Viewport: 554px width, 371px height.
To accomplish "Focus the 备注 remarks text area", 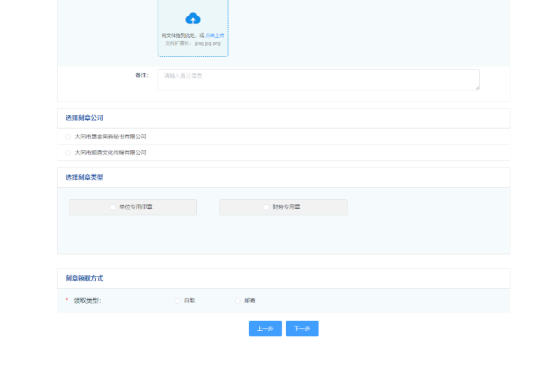I will 318,80.
